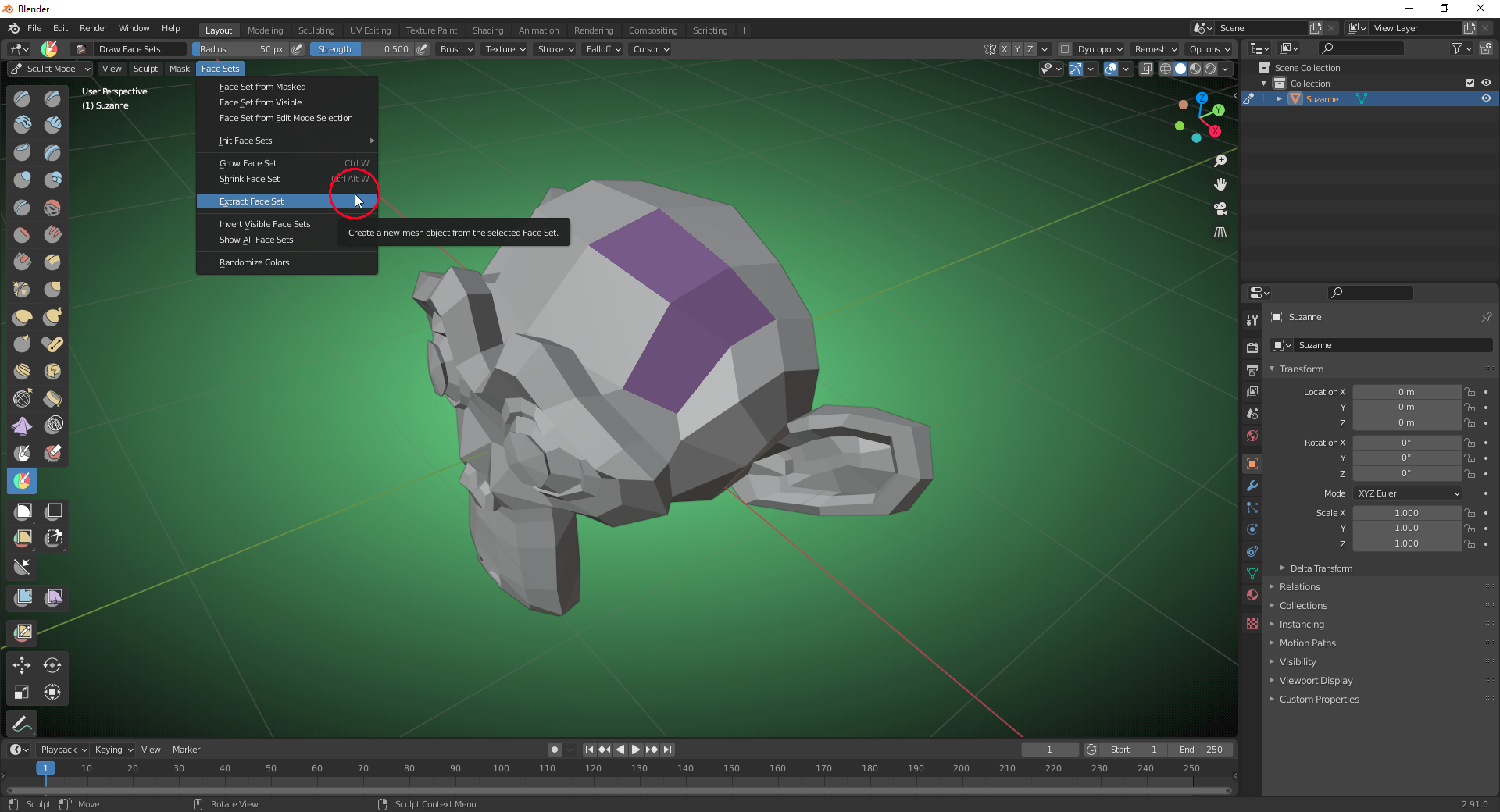Select the Mesh Filter tool
Viewport: 1500px width, 812px height.
tap(22, 597)
